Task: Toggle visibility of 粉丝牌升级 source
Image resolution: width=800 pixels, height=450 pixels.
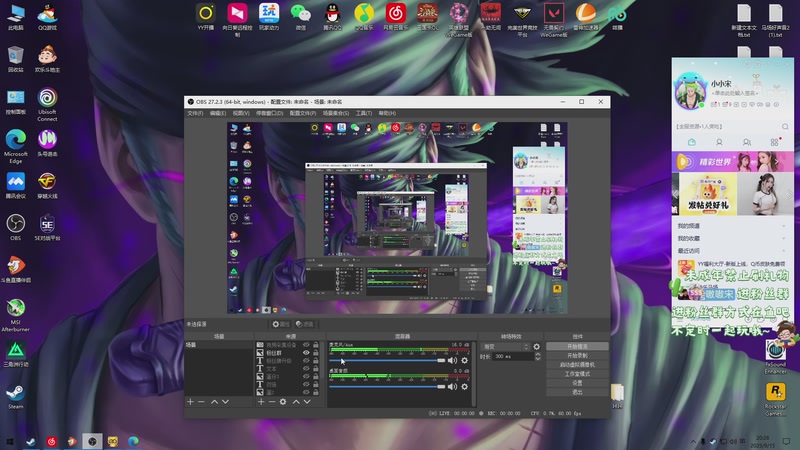Action: pyautogui.click(x=306, y=361)
